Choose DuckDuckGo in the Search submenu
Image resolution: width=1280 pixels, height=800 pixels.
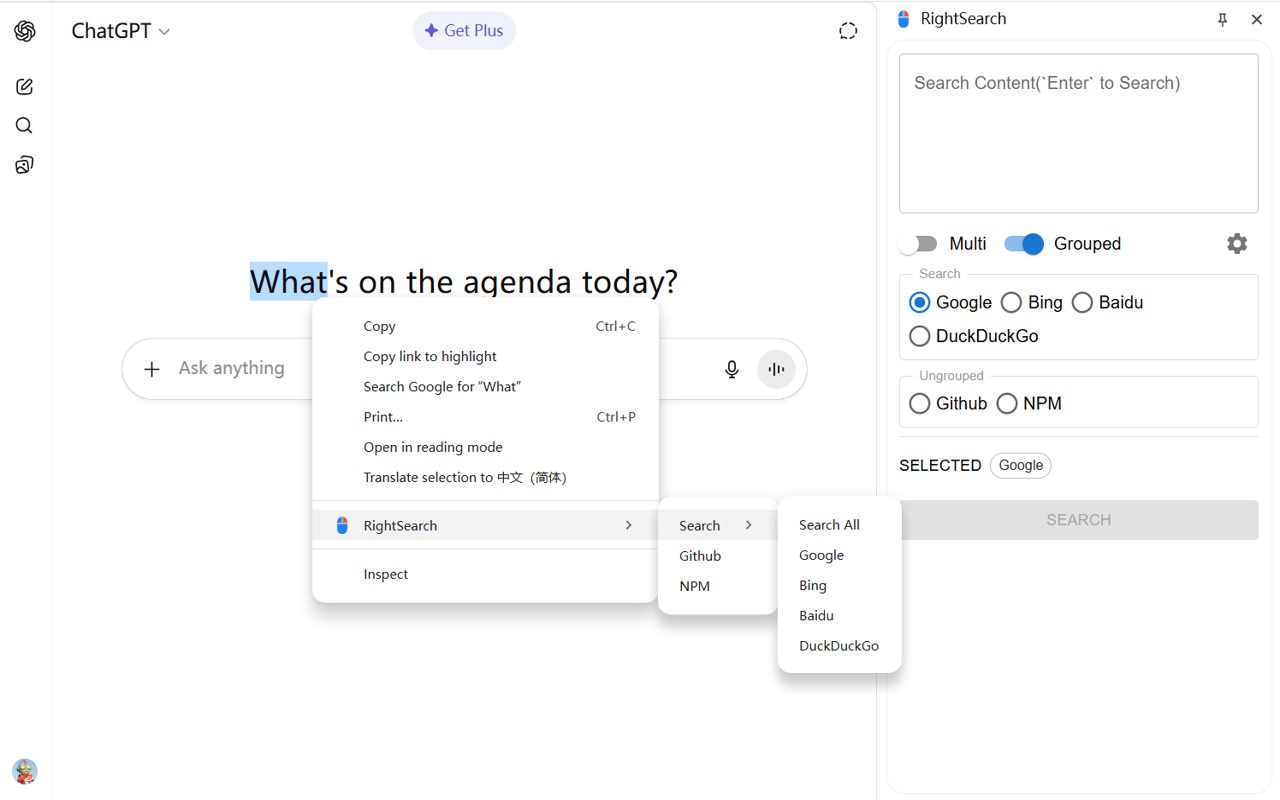point(839,646)
